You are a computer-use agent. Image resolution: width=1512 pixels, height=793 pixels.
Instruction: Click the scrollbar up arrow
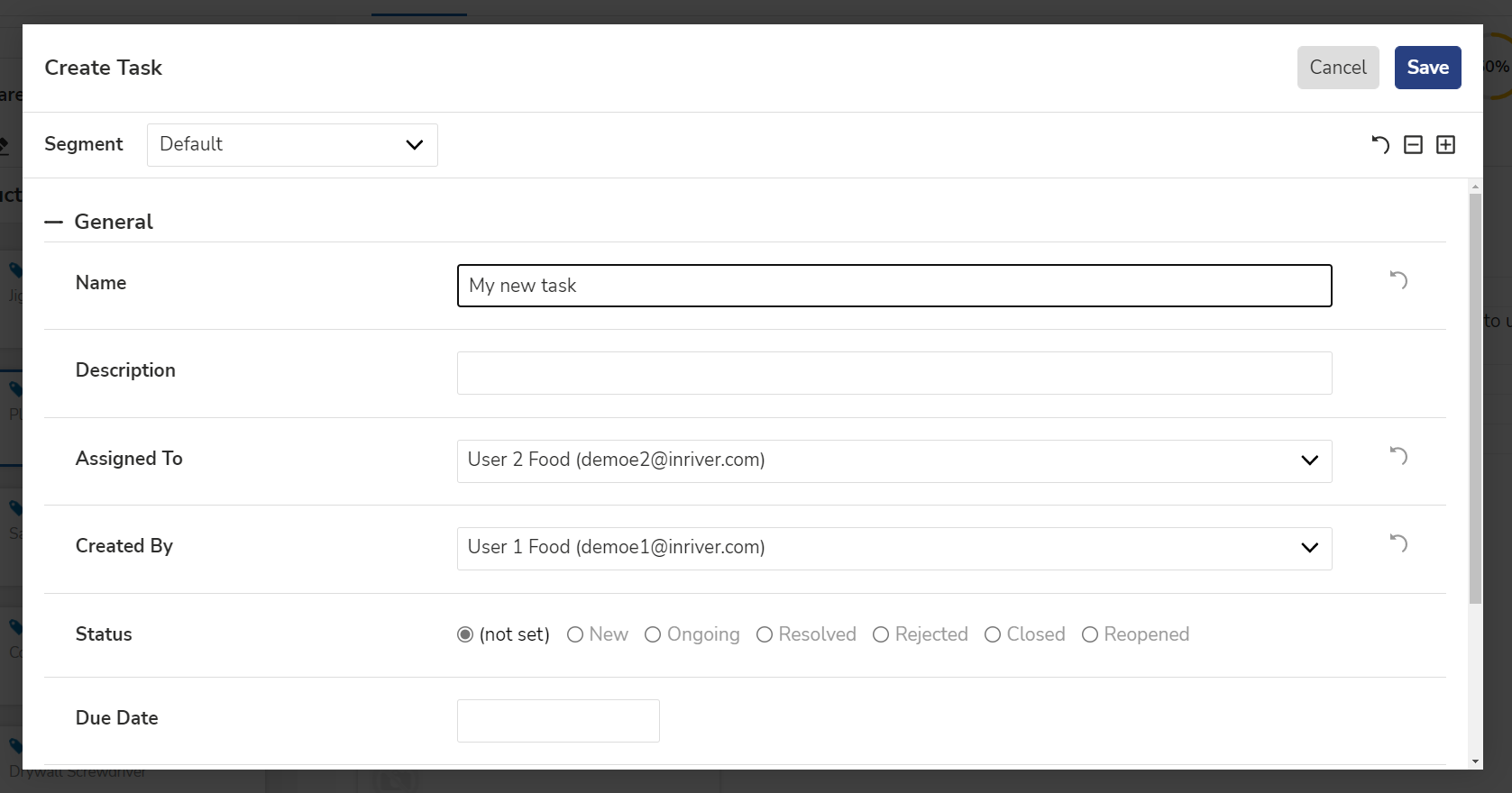(x=1475, y=187)
